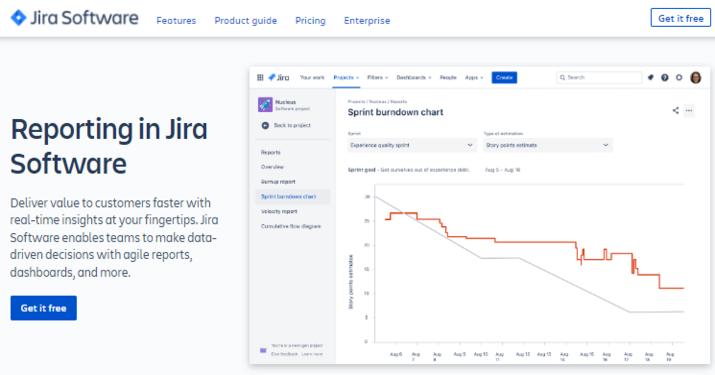Open the Filters dropdown menu
Image resolution: width=715 pixels, height=375 pixels.
(378, 78)
